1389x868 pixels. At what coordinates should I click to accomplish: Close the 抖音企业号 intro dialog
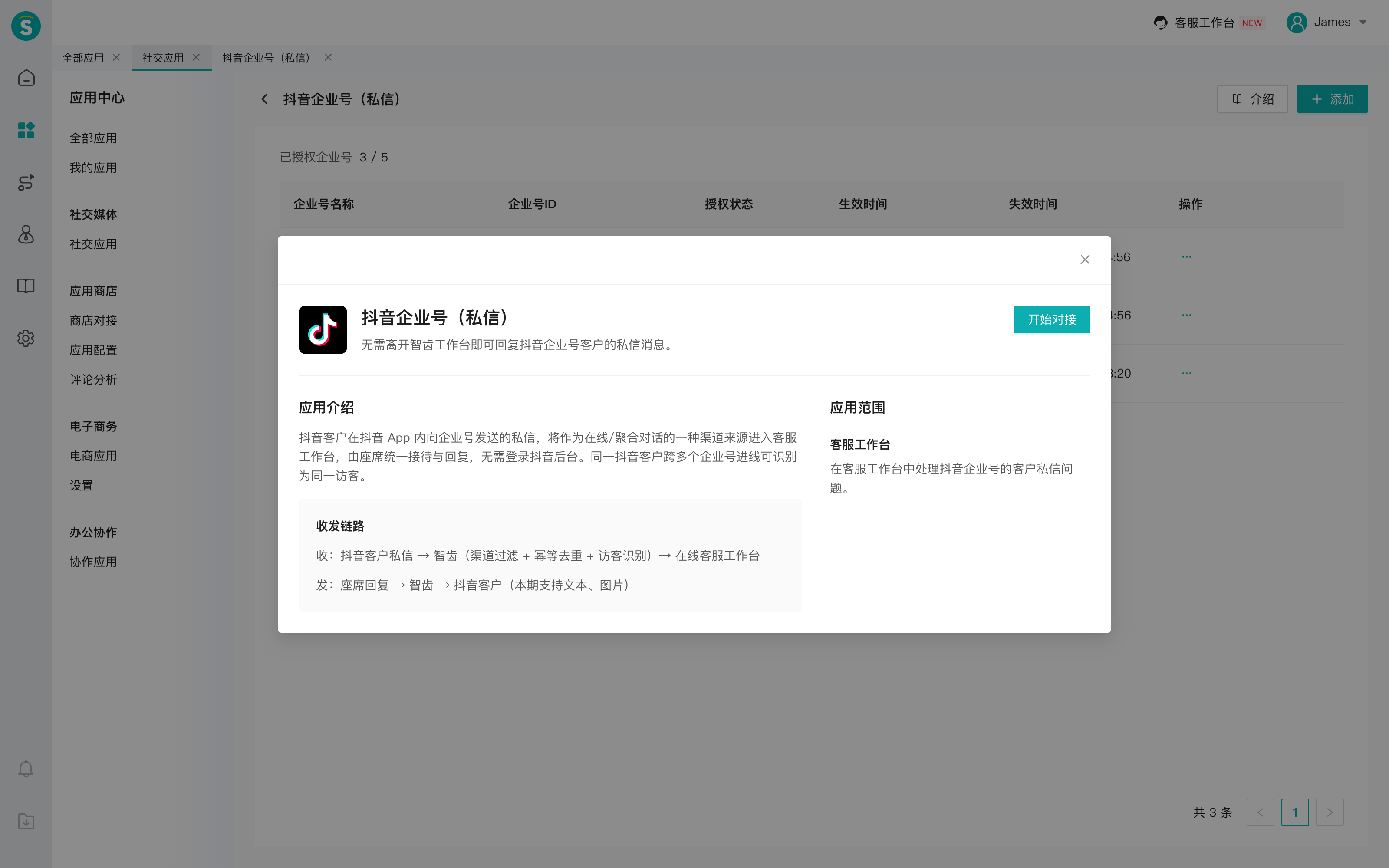(x=1084, y=260)
